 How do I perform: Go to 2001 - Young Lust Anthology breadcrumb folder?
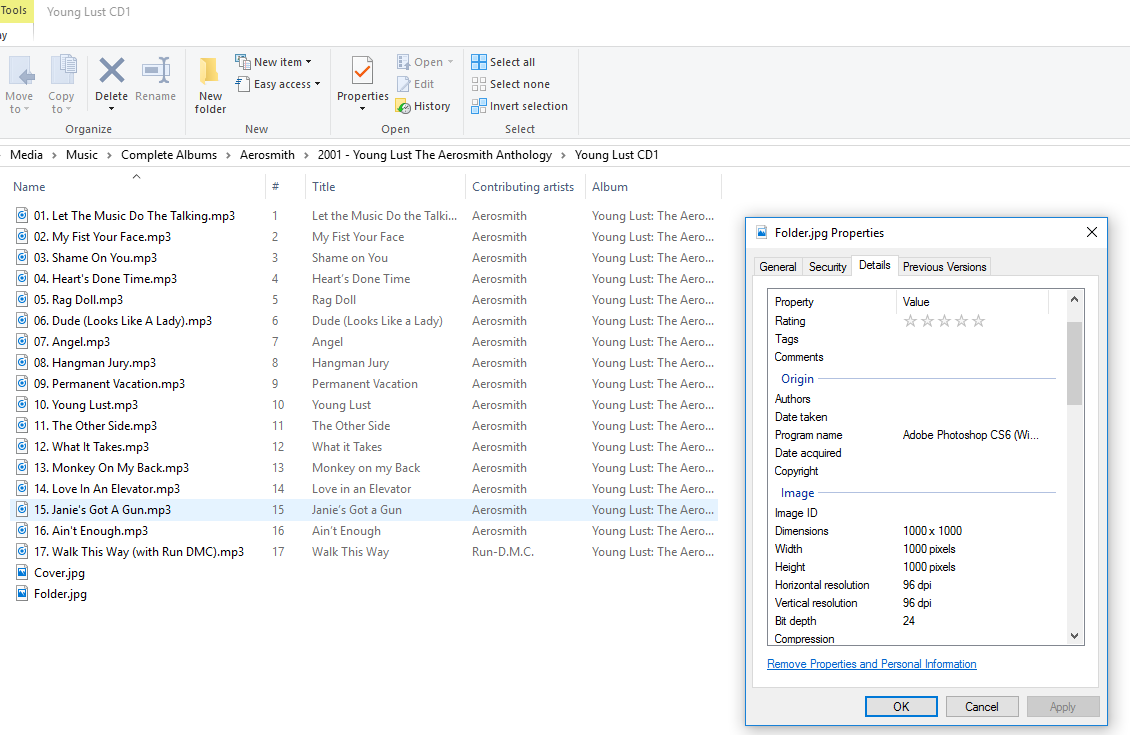click(435, 155)
